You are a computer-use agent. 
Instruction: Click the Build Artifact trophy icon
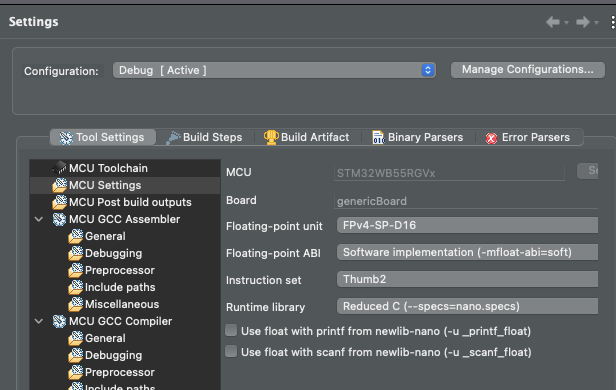pyautogui.click(x=271, y=137)
